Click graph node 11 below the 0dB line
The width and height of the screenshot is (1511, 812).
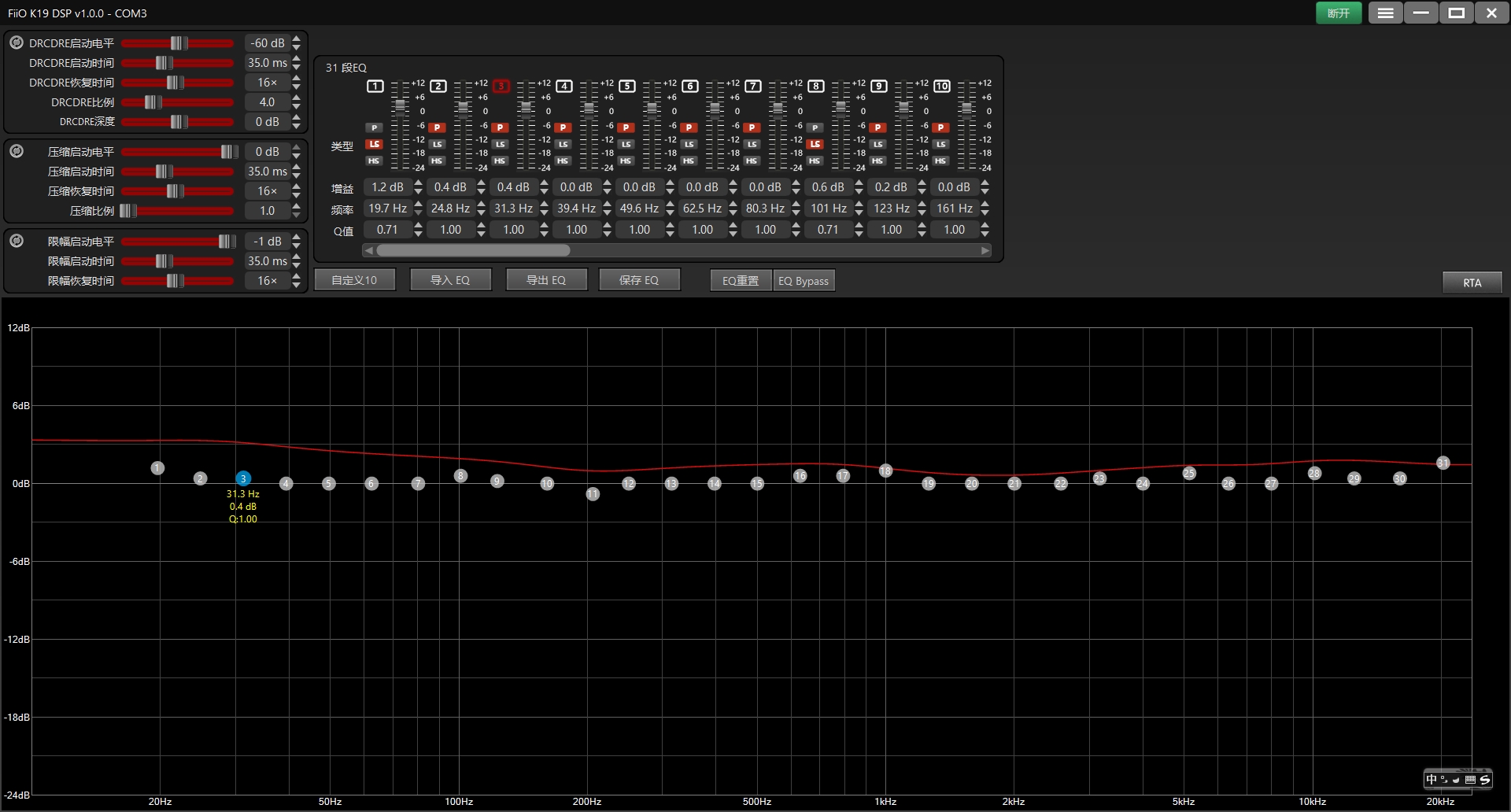tap(593, 494)
